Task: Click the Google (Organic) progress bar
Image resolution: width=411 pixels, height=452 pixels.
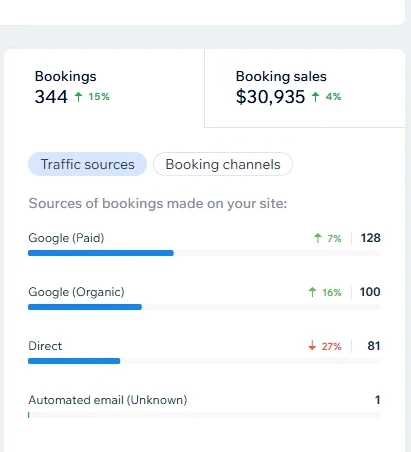Action: pyautogui.click(x=204, y=307)
